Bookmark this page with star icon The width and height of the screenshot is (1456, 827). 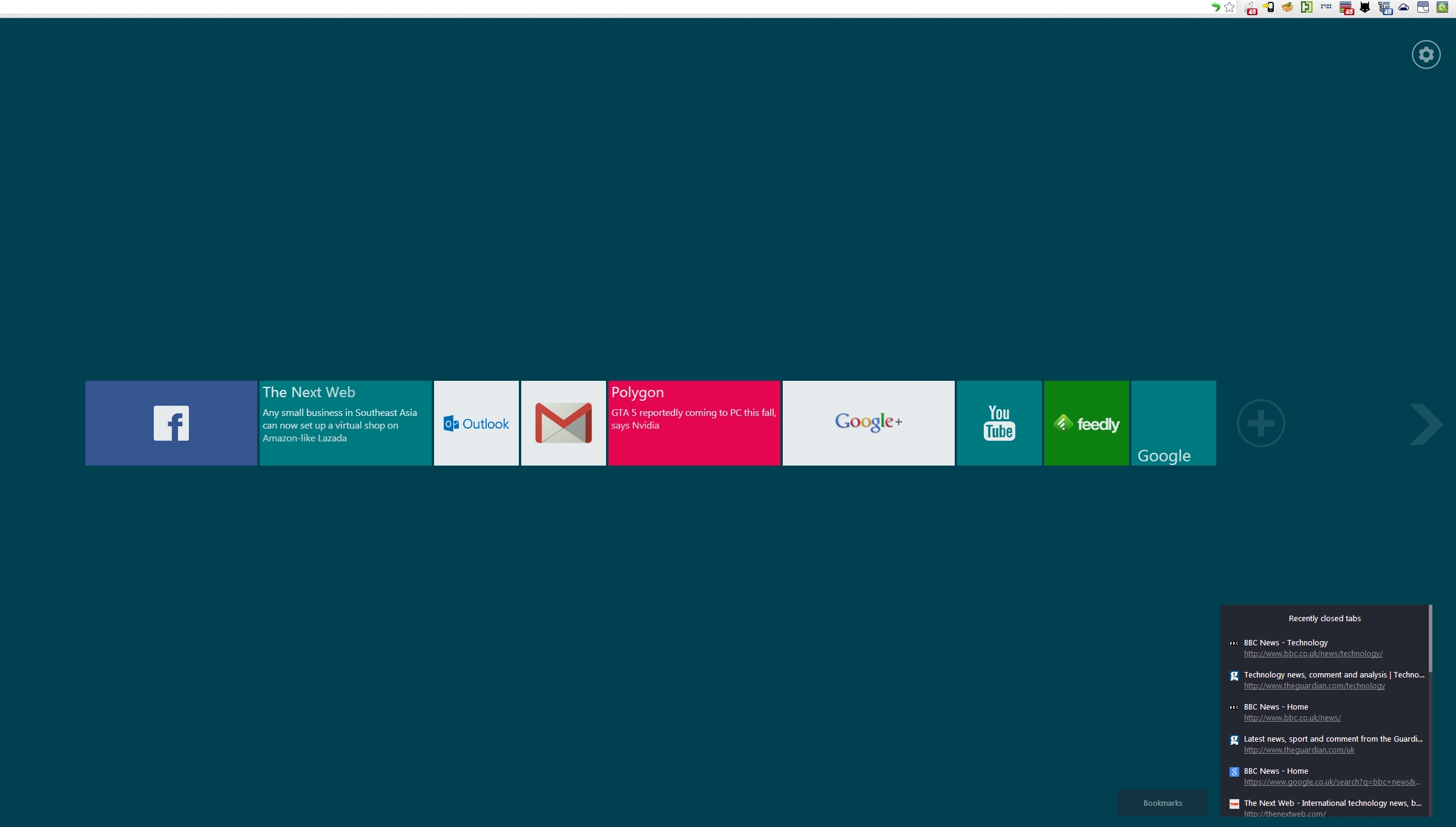[x=1229, y=7]
